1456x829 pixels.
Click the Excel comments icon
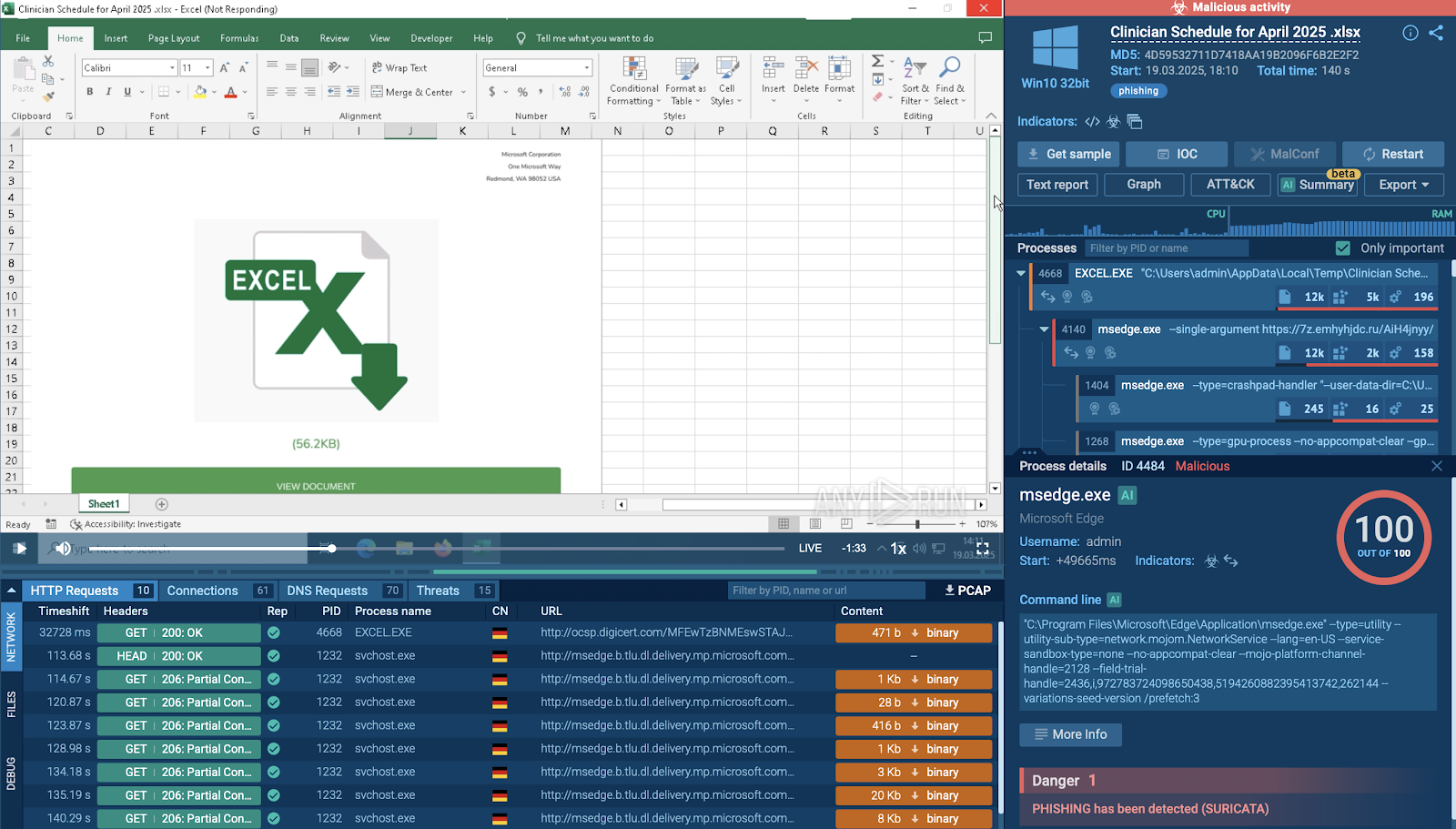(985, 38)
